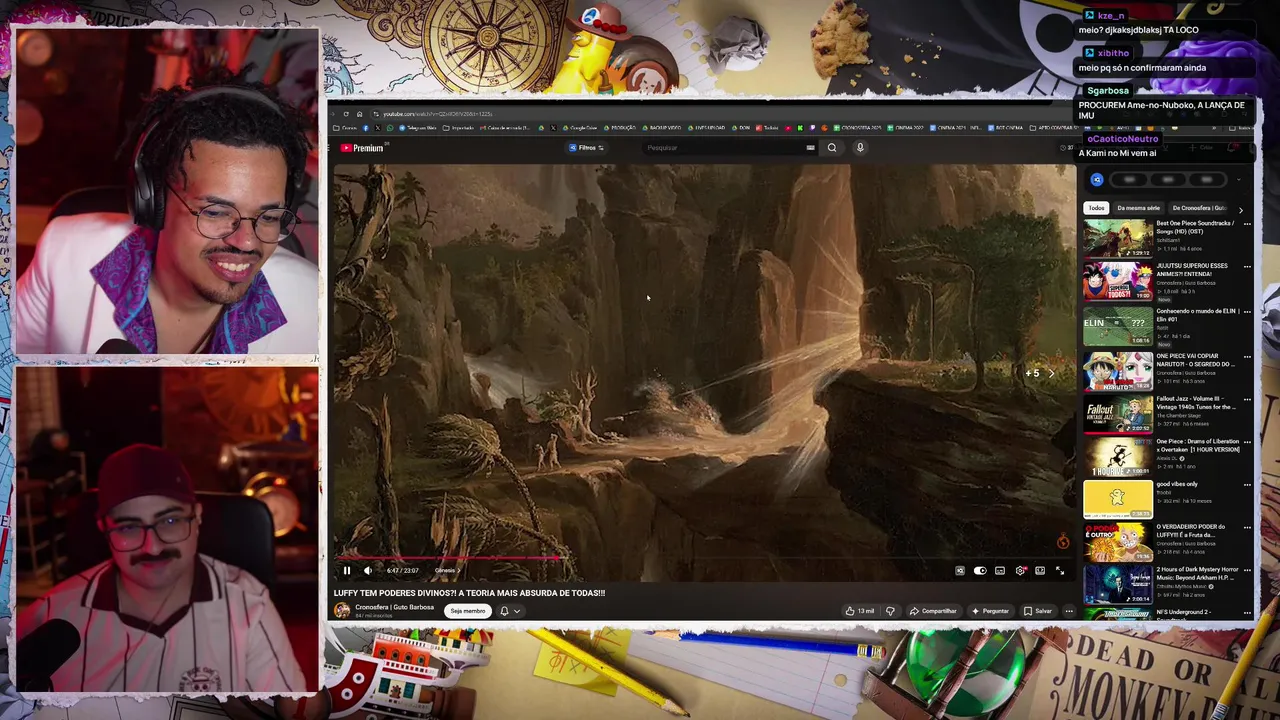Screen dimensions: 1280x720
Task: Select the Da mesma série chip
Action: (x=1138, y=208)
